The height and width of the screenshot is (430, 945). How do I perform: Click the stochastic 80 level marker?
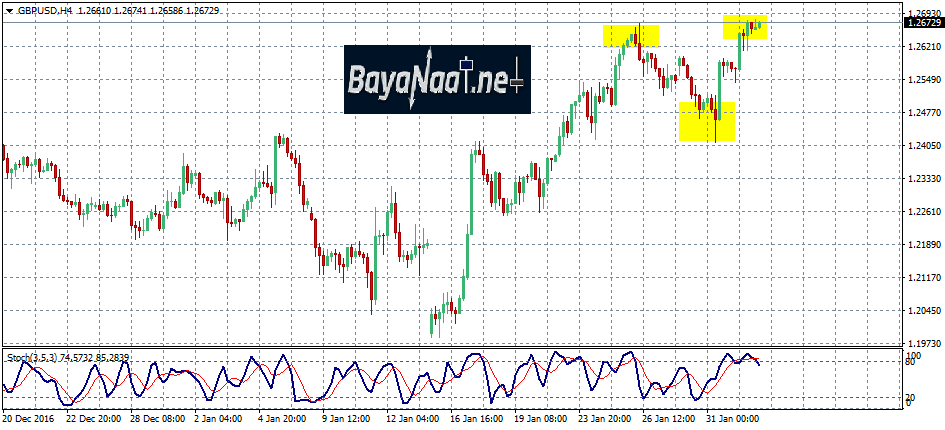910,362
